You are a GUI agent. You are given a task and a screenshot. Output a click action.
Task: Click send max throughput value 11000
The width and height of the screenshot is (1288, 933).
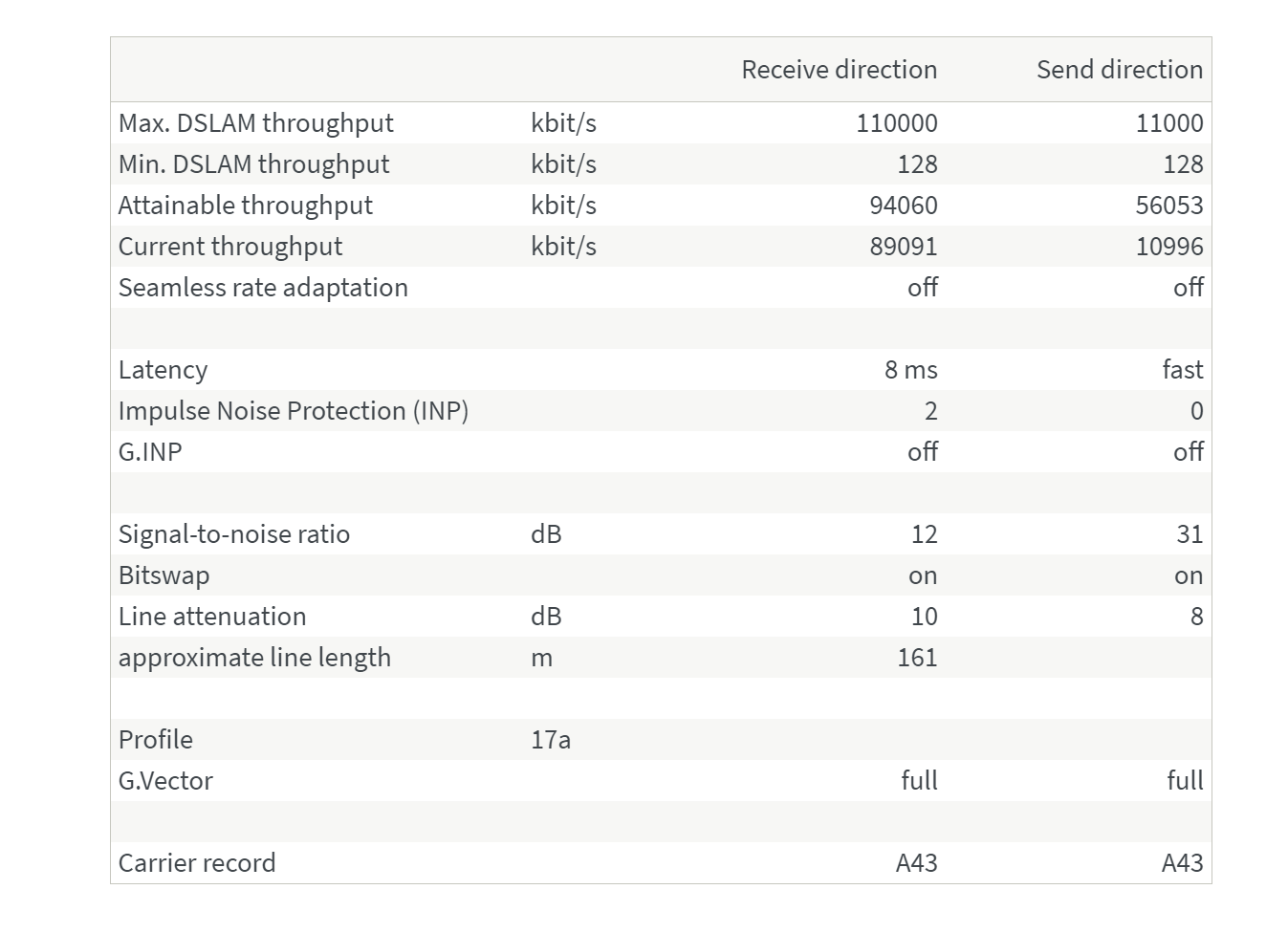pyautogui.click(x=1169, y=123)
